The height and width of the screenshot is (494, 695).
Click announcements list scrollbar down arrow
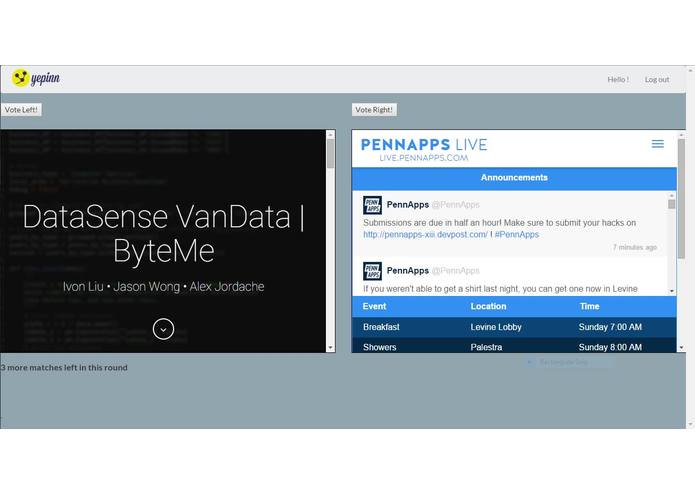[x=672, y=291]
